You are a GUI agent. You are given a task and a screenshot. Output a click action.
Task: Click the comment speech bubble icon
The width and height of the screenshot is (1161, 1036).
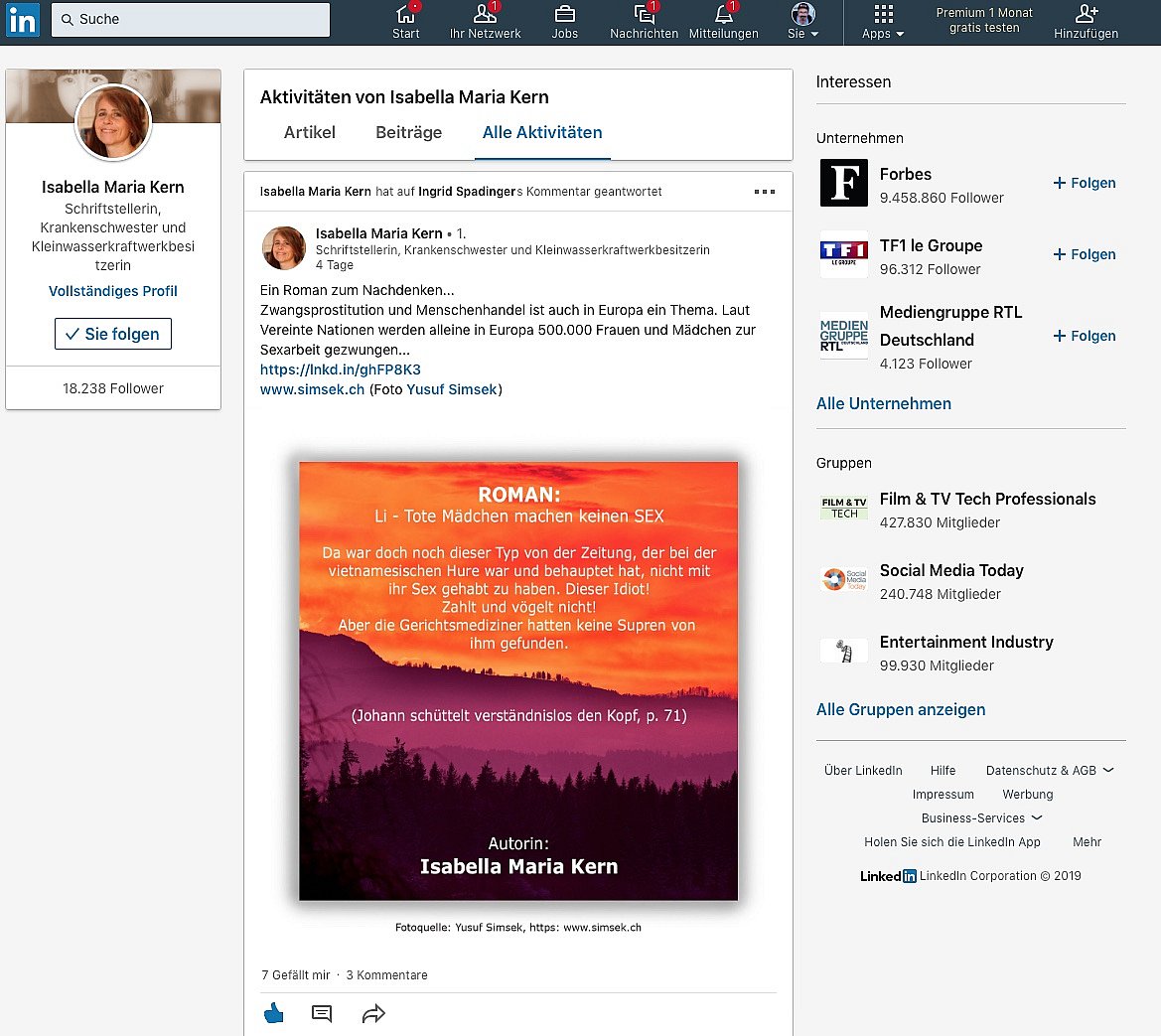tap(322, 1013)
